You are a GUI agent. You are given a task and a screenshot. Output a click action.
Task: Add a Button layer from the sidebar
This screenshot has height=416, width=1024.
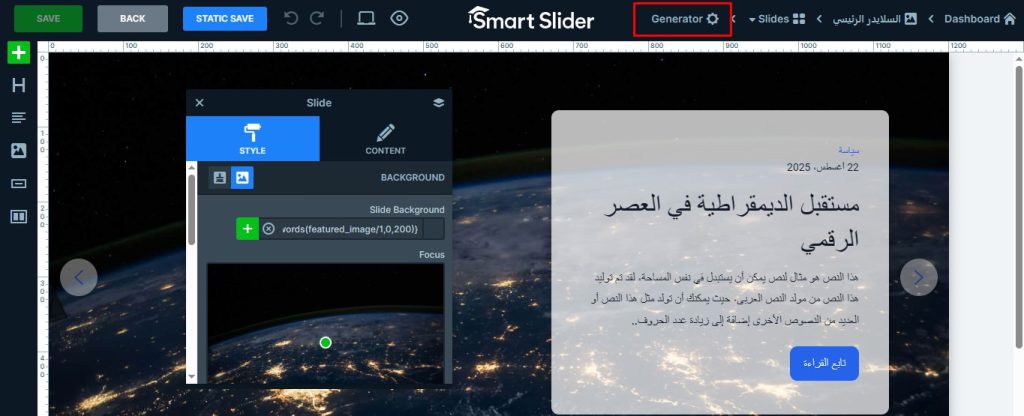[x=18, y=184]
